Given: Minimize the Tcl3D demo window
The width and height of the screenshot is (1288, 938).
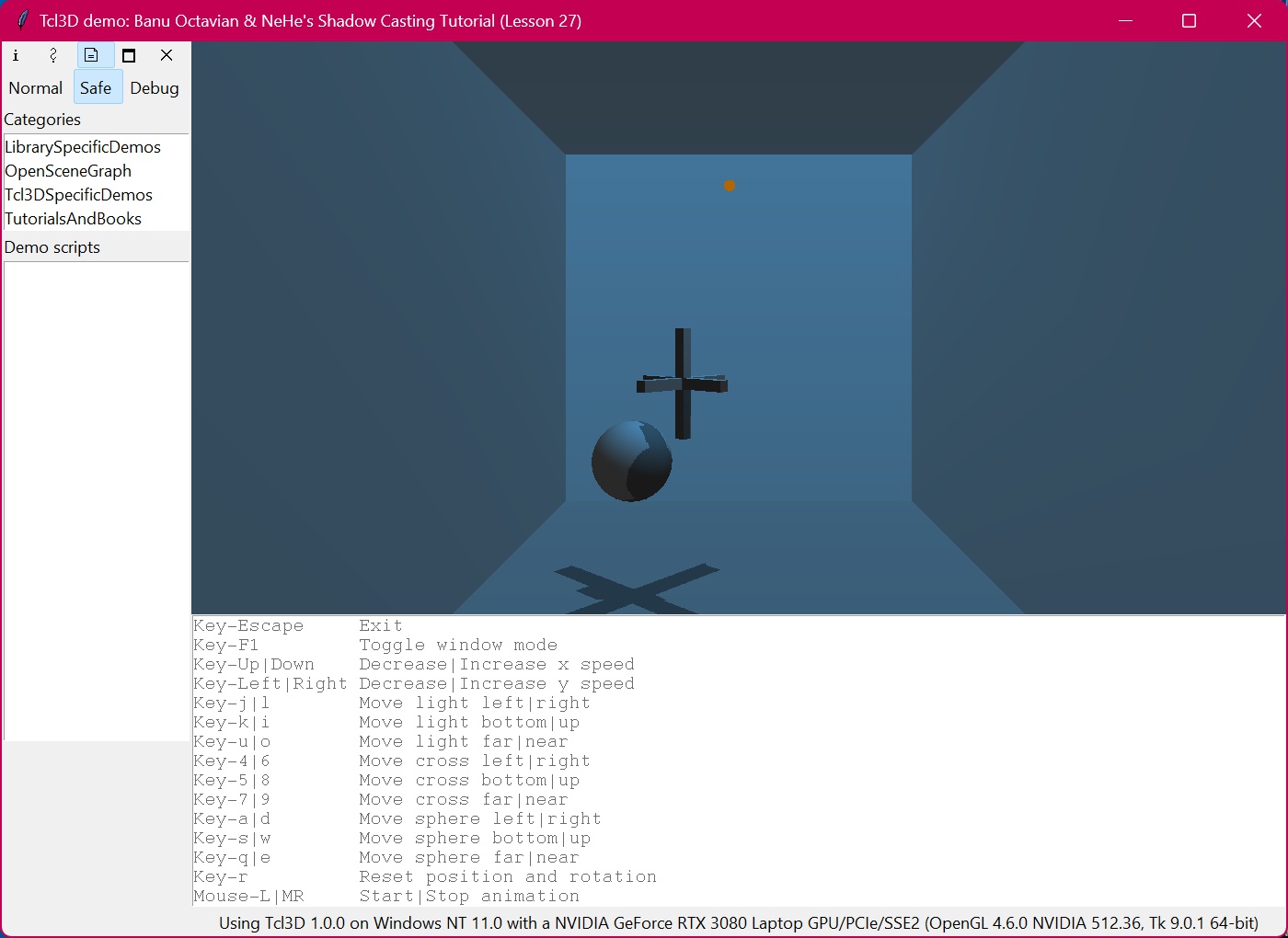Looking at the screenshot, I should (x=1125, y=20).
